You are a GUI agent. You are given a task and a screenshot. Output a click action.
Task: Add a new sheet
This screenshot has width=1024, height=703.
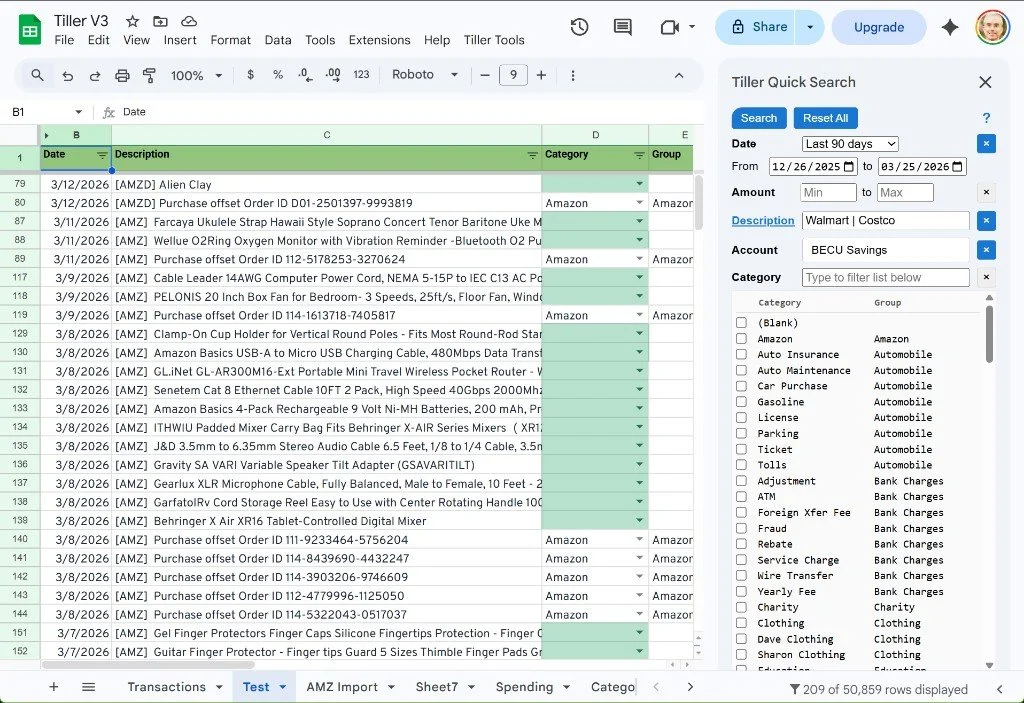(54, 687)
